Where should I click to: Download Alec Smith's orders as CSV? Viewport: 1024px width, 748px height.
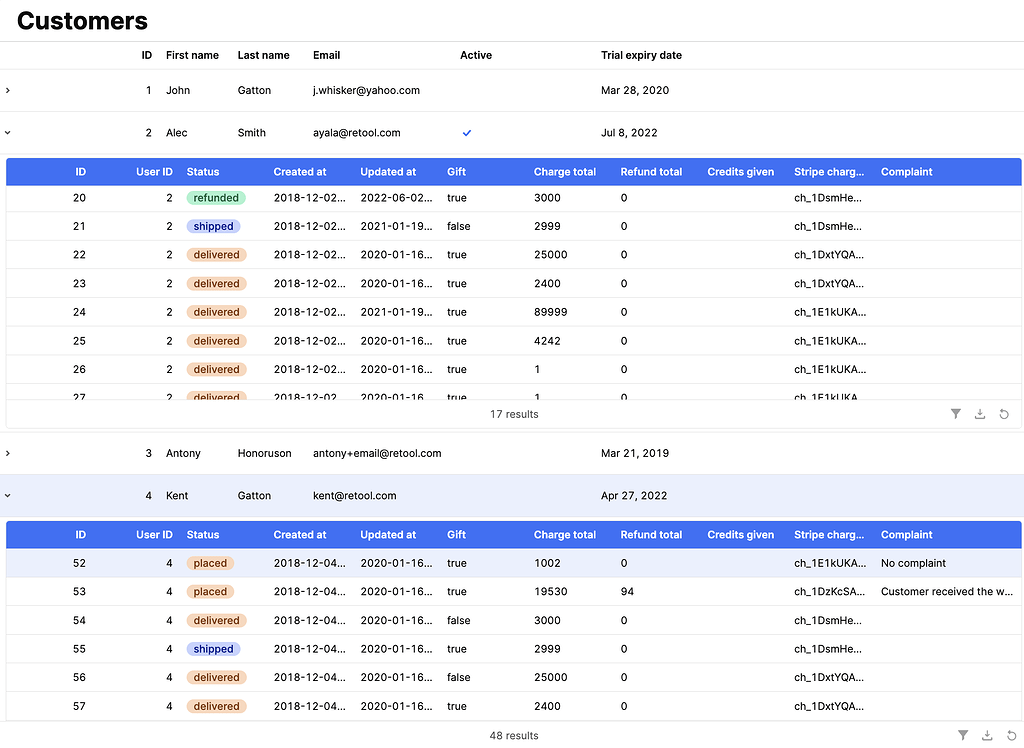[979, 413]
